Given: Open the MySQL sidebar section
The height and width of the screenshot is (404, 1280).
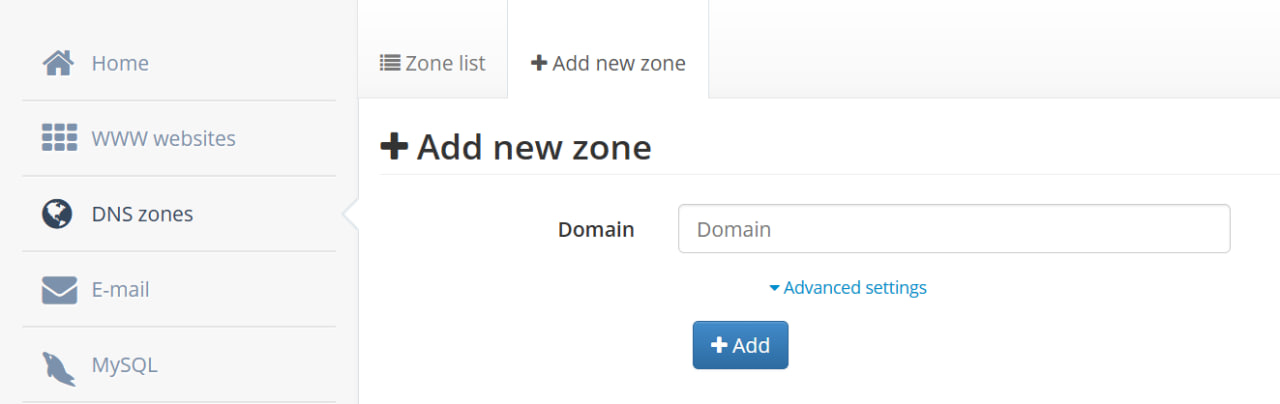Looking at the screenshot, I should click(x=124, y=365).
